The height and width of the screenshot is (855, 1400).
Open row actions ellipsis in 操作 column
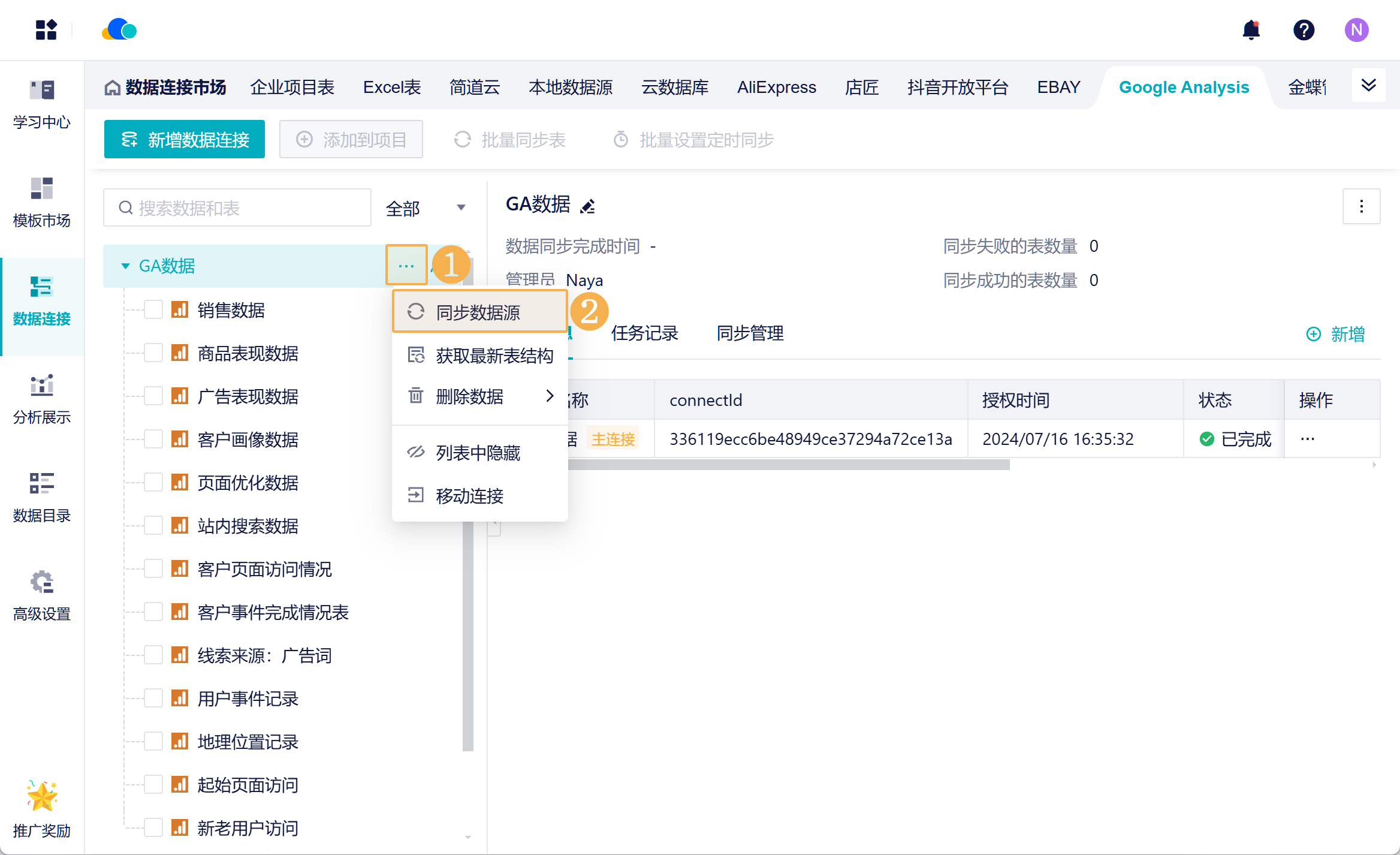1307,439
